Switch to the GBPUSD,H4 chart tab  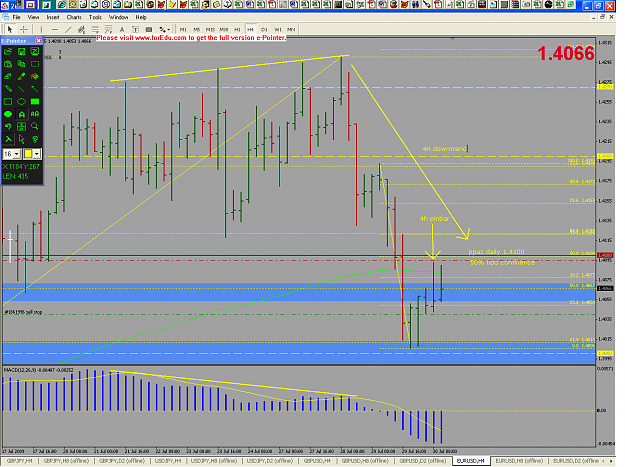tap(317, 461)
